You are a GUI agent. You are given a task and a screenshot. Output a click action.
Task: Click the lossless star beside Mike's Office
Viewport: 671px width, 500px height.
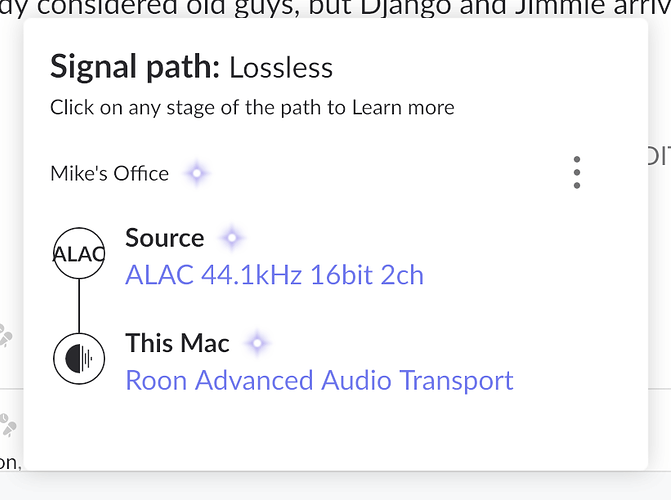(197, 173)
